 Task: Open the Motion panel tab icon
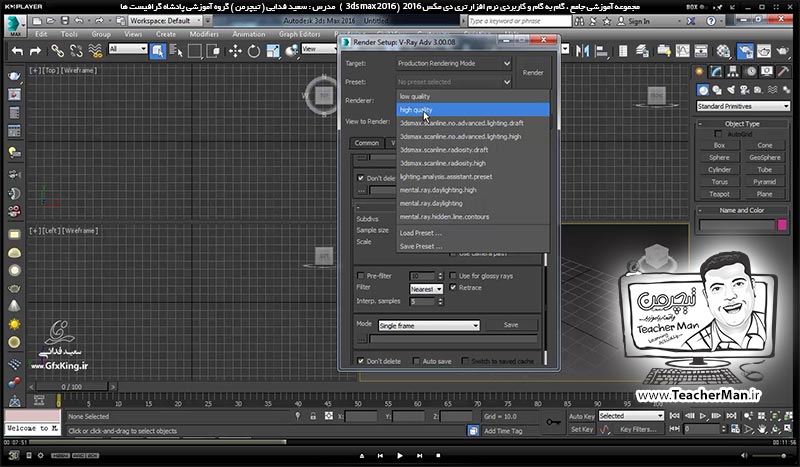click(x=751, y=71)
